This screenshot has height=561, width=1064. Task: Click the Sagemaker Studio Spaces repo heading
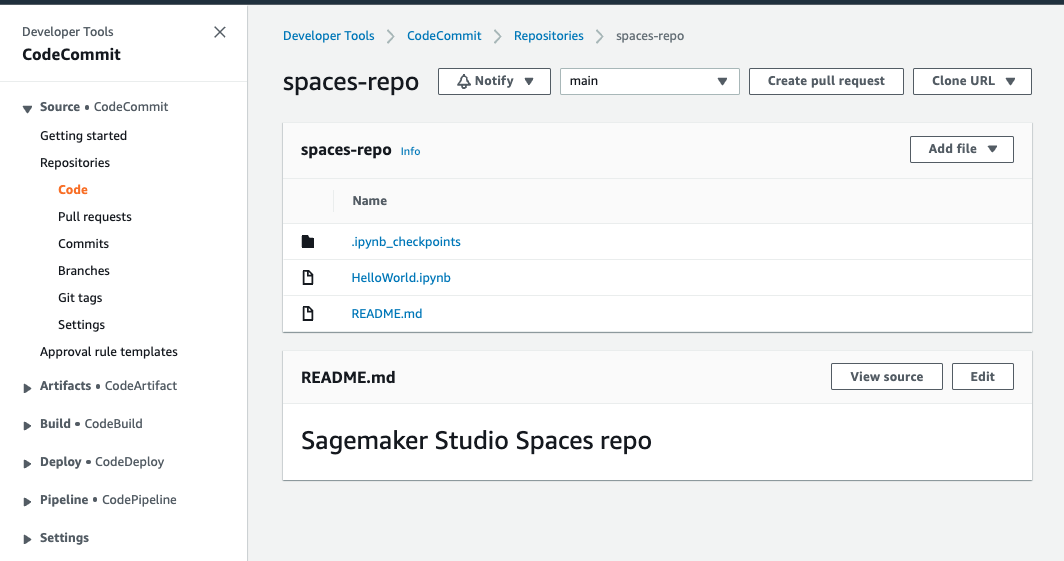point(476,441)
